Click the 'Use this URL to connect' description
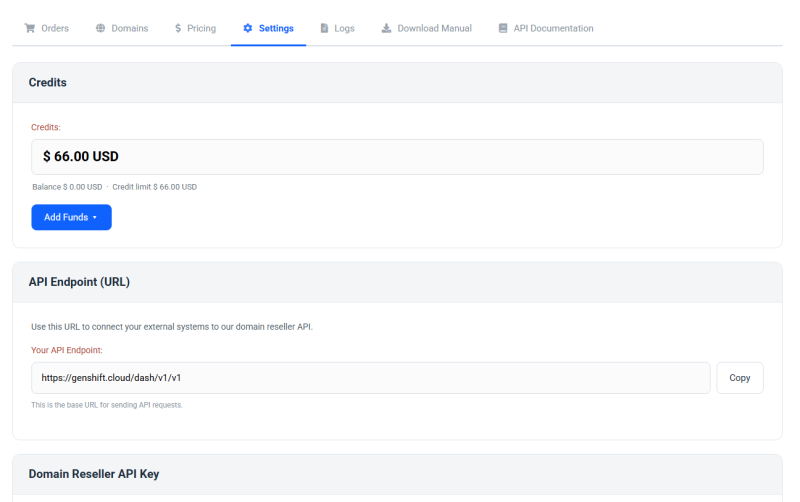800x502 pixels. pyautogui.click(x=172, y=327)
